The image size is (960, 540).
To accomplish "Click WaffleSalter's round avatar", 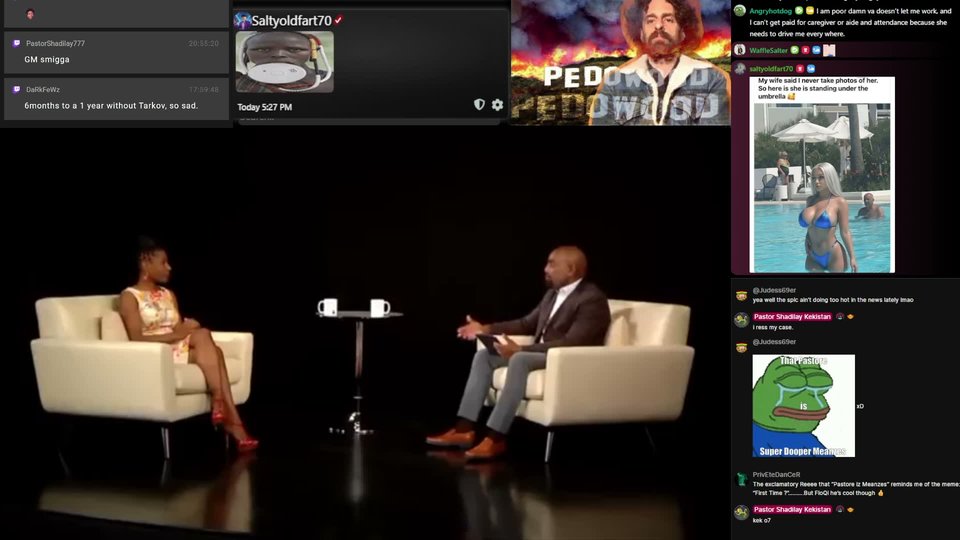I will point(740,50).
